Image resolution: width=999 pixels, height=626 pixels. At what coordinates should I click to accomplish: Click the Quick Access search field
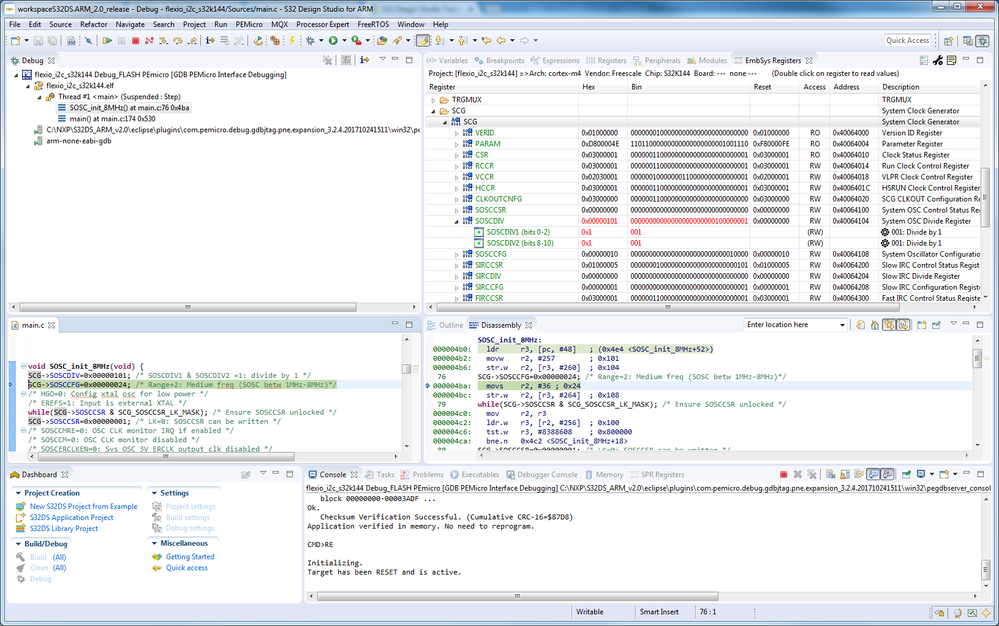[908, 41]
